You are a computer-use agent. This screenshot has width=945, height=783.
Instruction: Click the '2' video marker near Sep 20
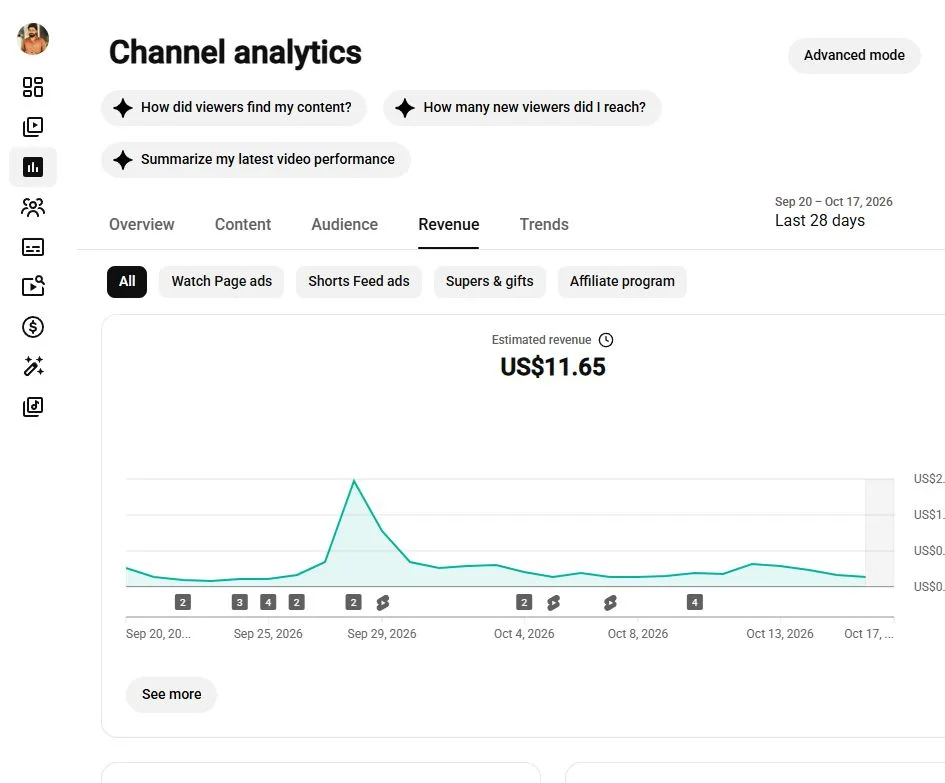tap(183, 602)
